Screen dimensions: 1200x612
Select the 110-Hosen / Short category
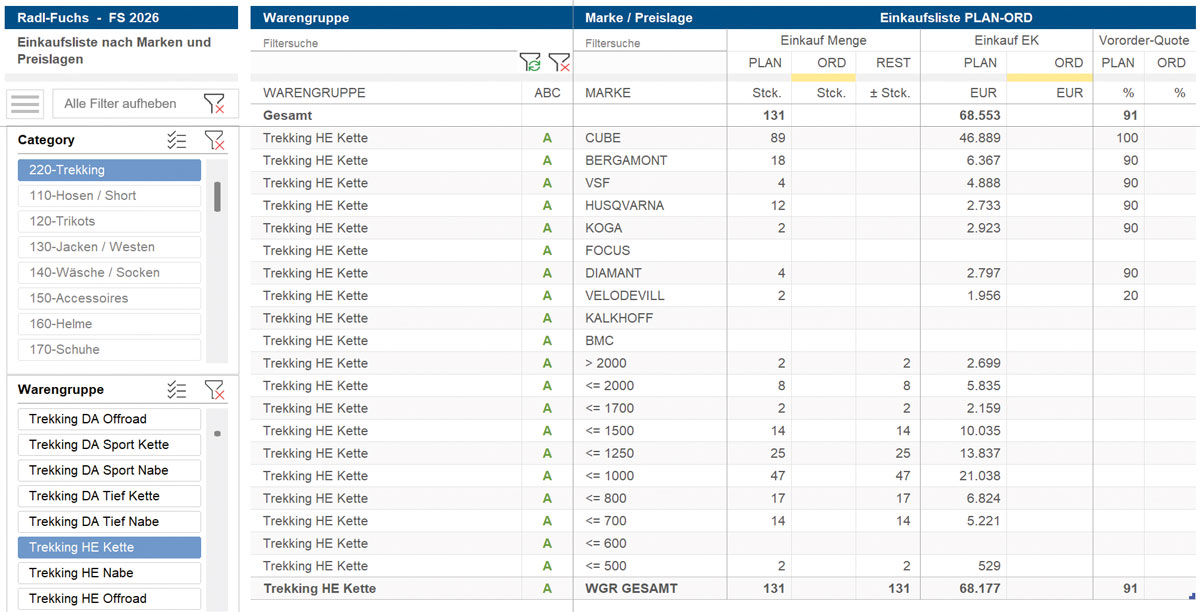(109, 196)
